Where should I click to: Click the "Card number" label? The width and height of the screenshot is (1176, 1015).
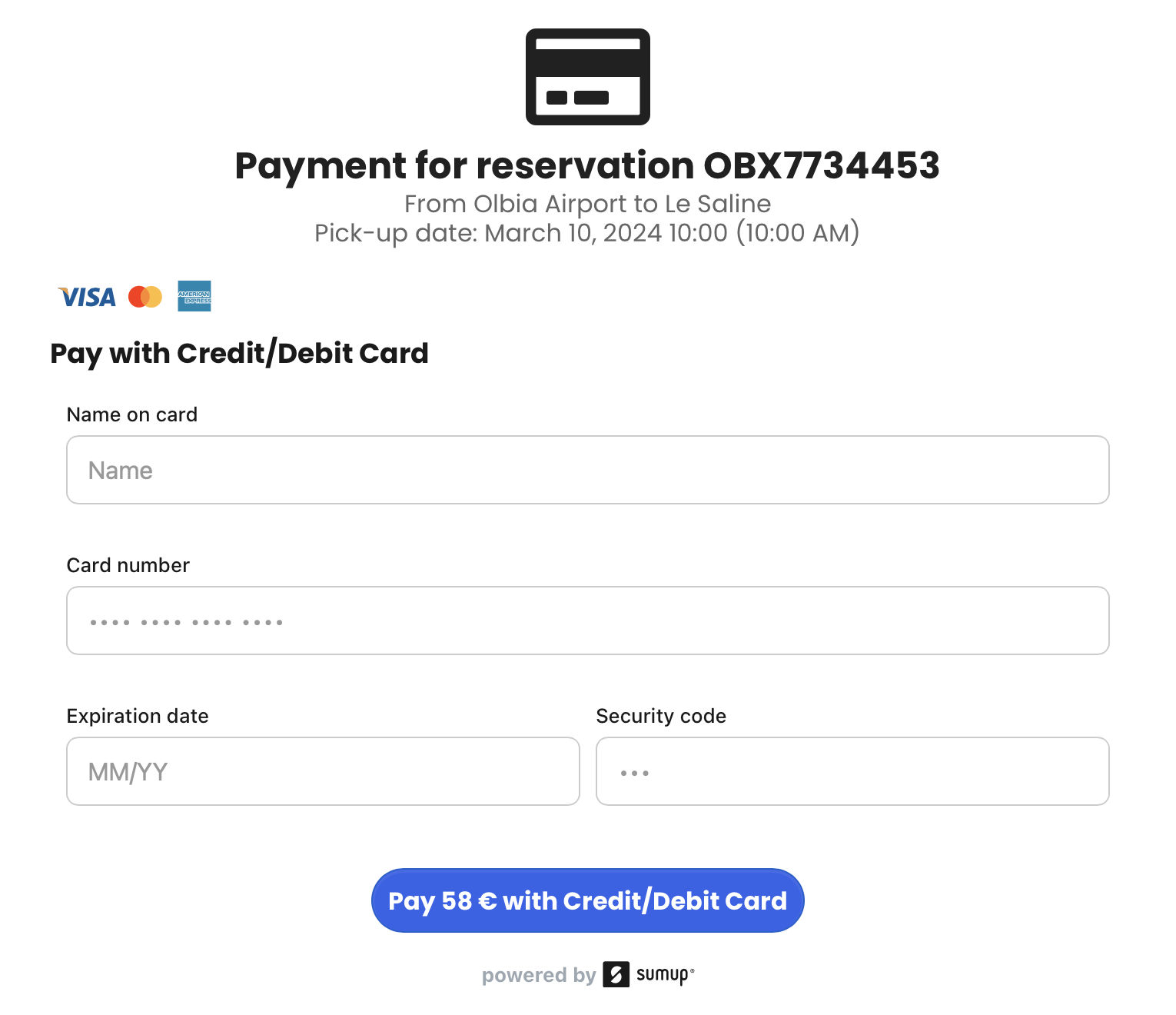pyautogui.click(x=128, y=565)
